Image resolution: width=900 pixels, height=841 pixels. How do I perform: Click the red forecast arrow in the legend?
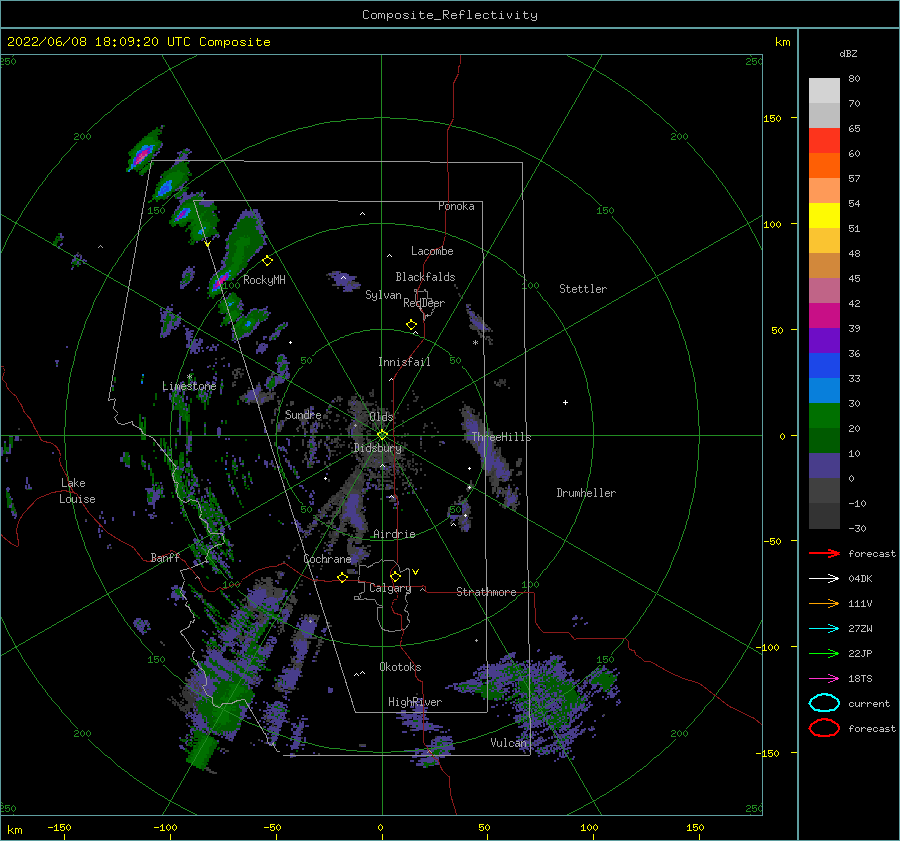click(x=824, y=553)
